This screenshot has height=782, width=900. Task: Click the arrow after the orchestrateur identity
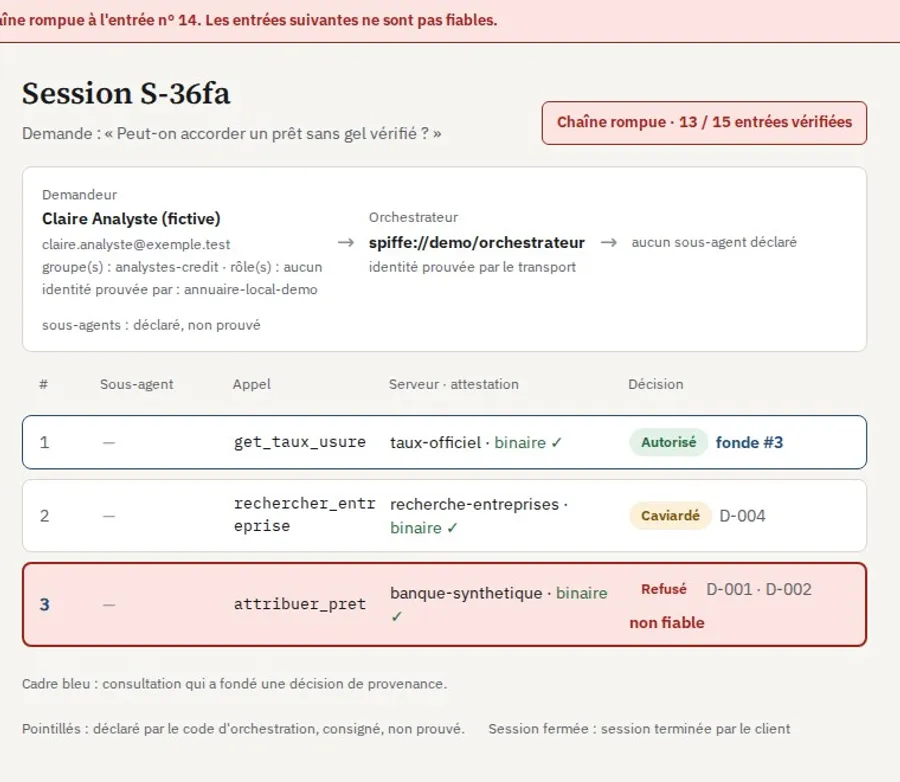coord(608,242)
